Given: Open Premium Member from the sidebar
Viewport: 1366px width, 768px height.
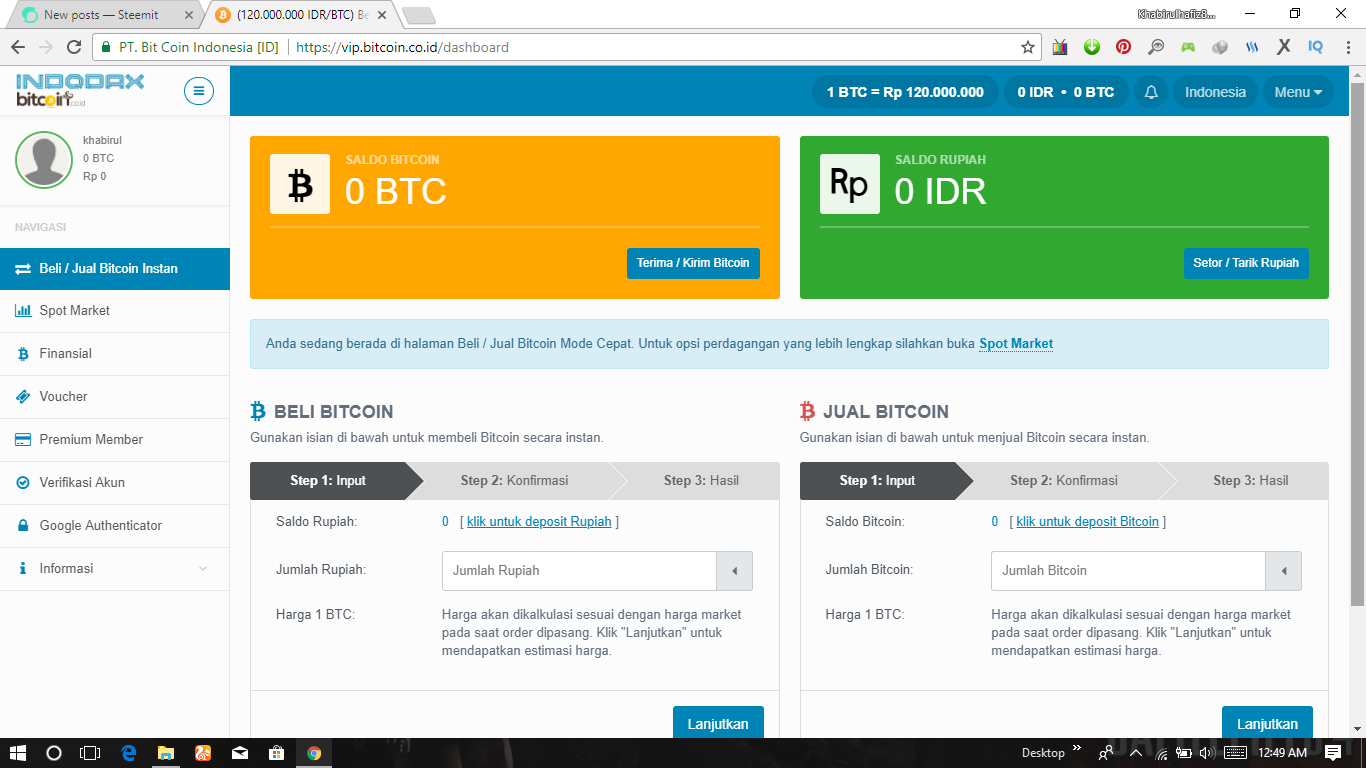Looking at the screenshot, I should tap(115, 439).
